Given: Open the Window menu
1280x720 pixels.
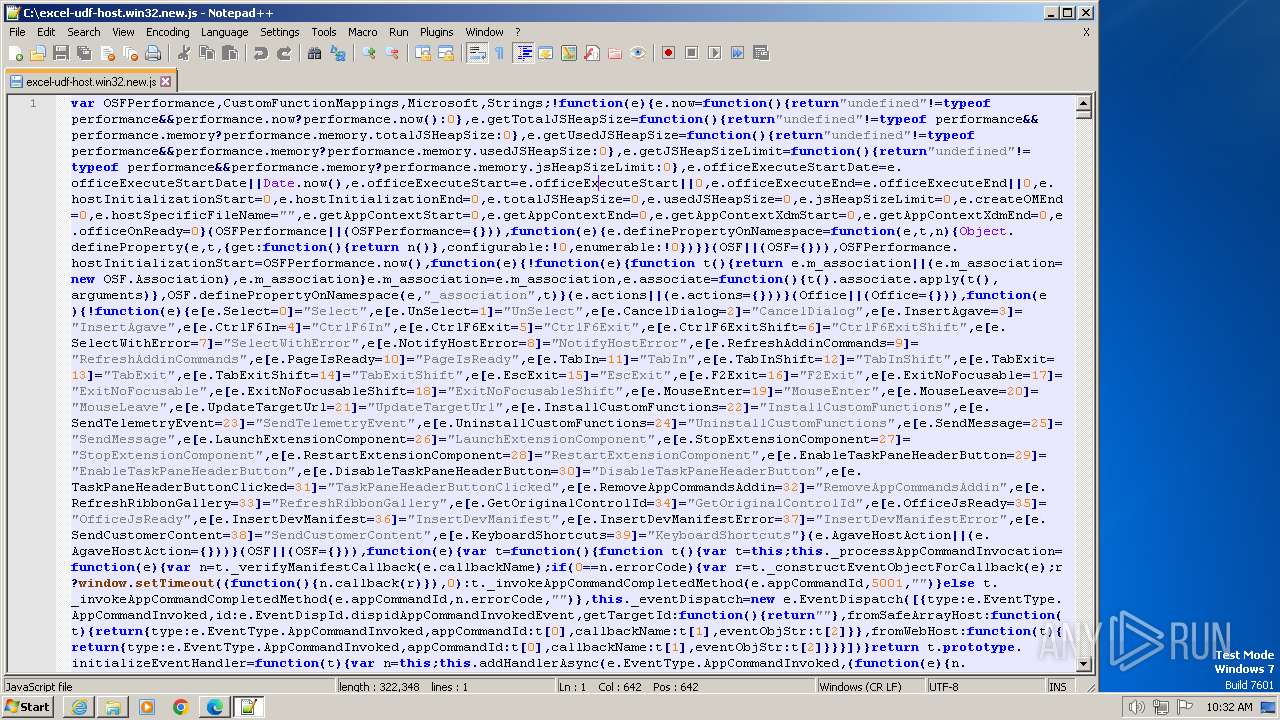Looking at the screenshot, I should [485, 32].
